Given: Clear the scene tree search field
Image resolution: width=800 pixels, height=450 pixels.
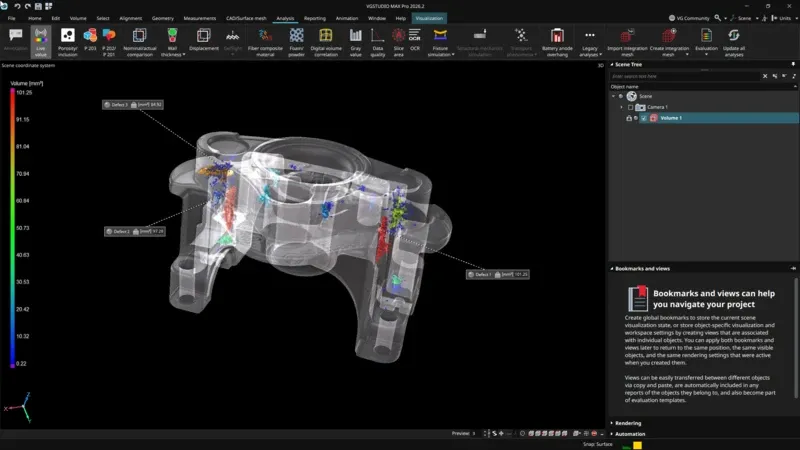Looking at the screenshot, I should coord(765,76).
